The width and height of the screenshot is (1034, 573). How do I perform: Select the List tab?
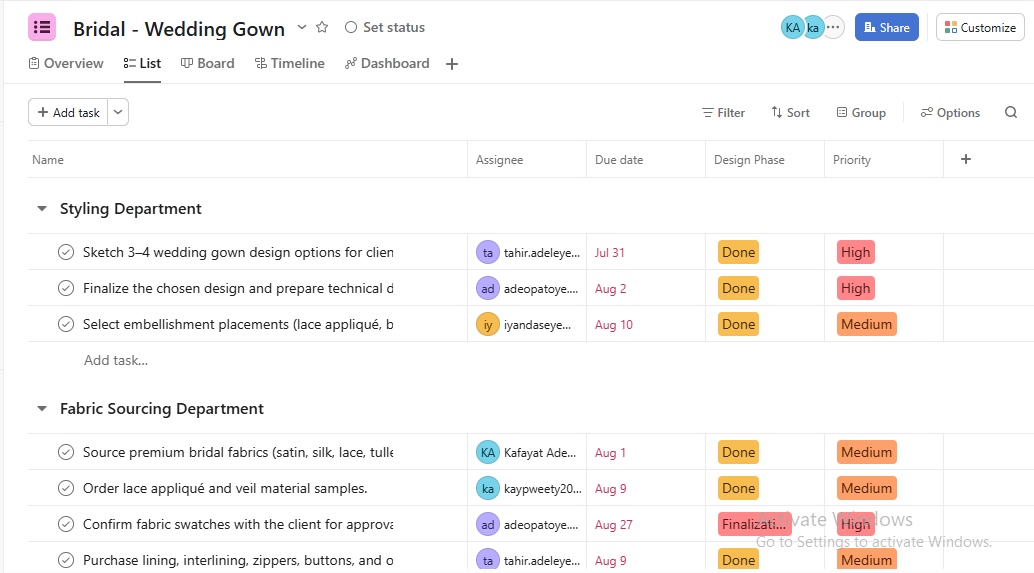coord(142,63)
